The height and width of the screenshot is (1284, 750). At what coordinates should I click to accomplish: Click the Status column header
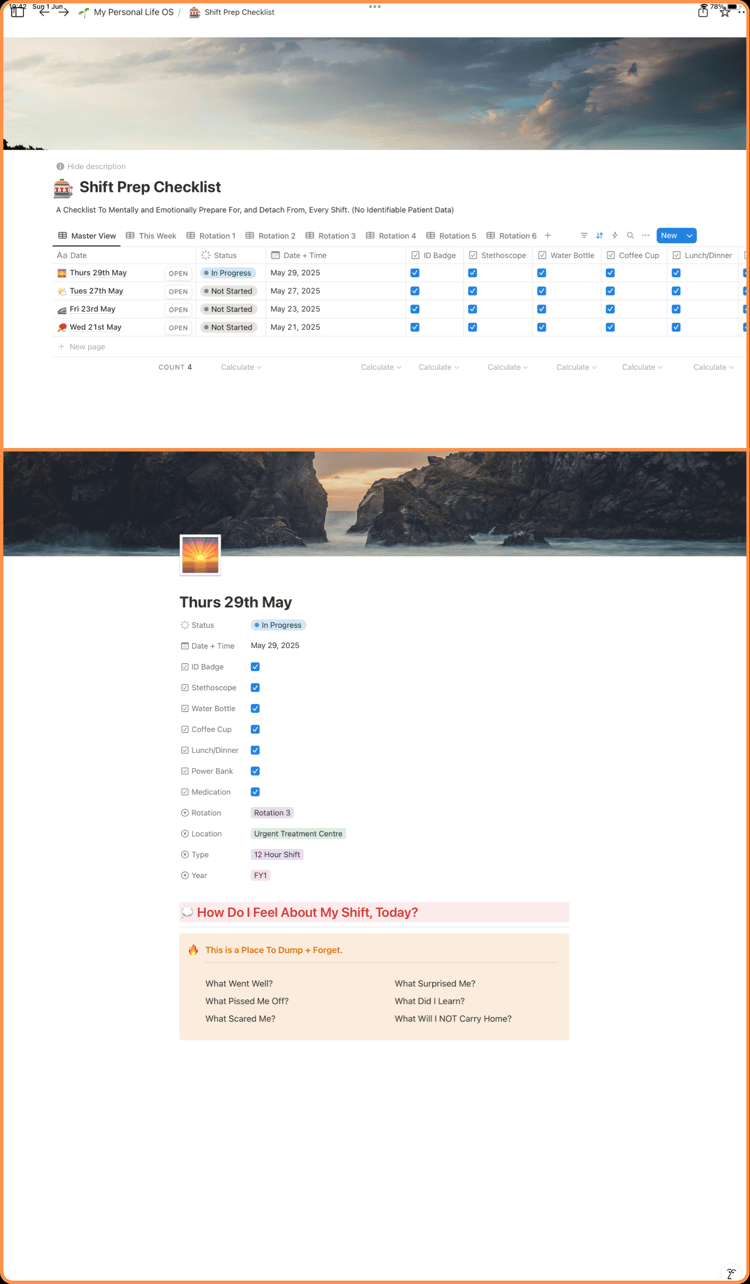point(231,255)
